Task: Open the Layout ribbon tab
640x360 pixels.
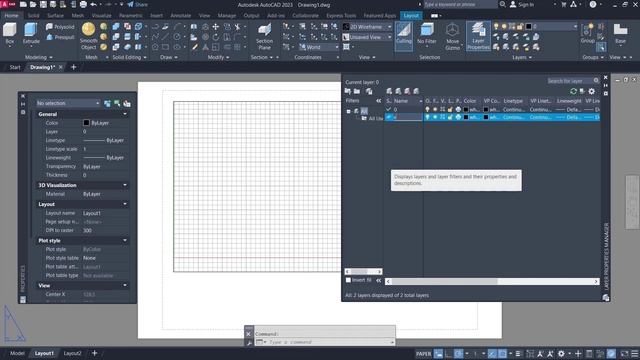Action: [411, 16]
